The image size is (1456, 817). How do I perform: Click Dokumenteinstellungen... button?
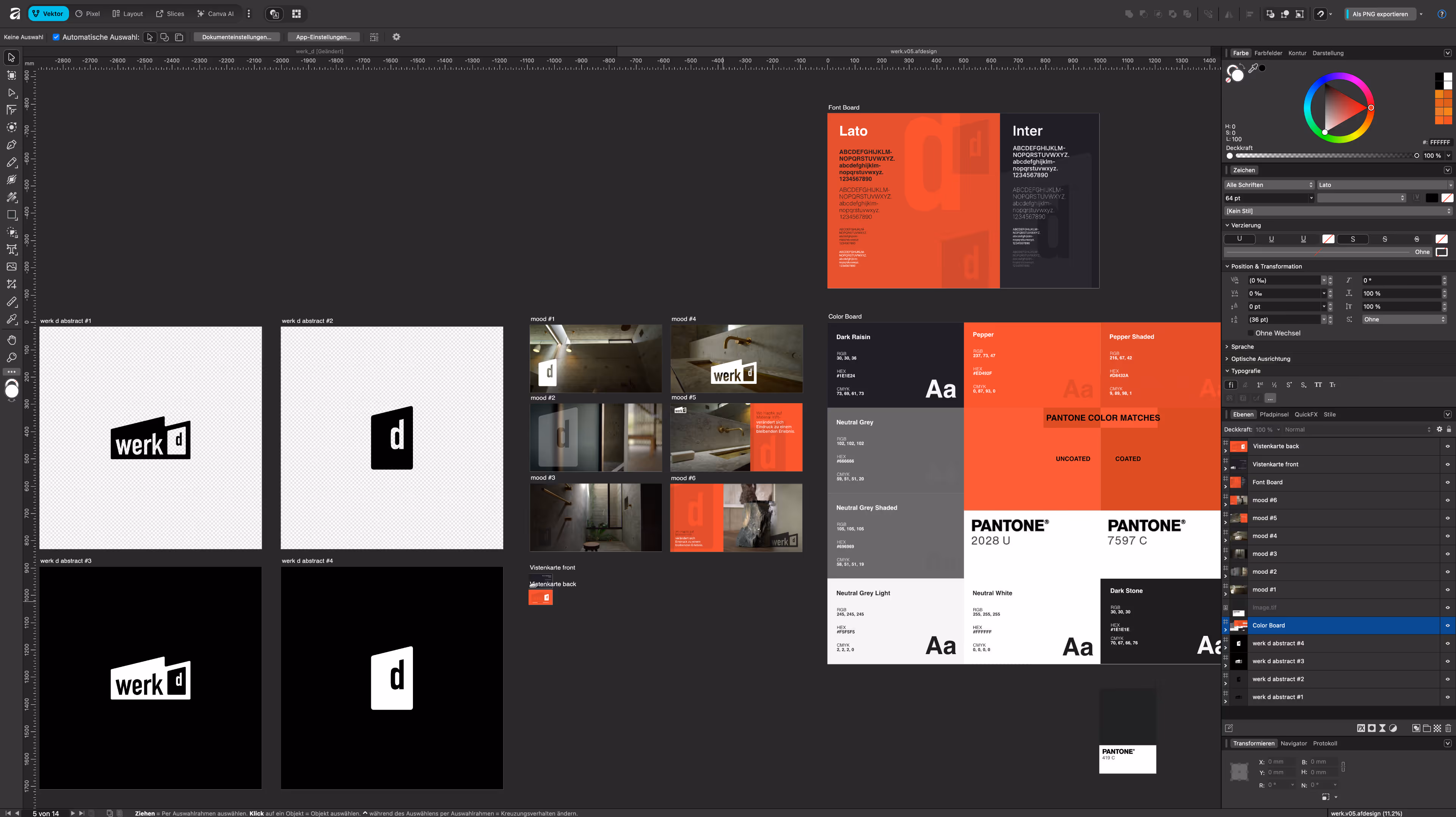point(237,37)
